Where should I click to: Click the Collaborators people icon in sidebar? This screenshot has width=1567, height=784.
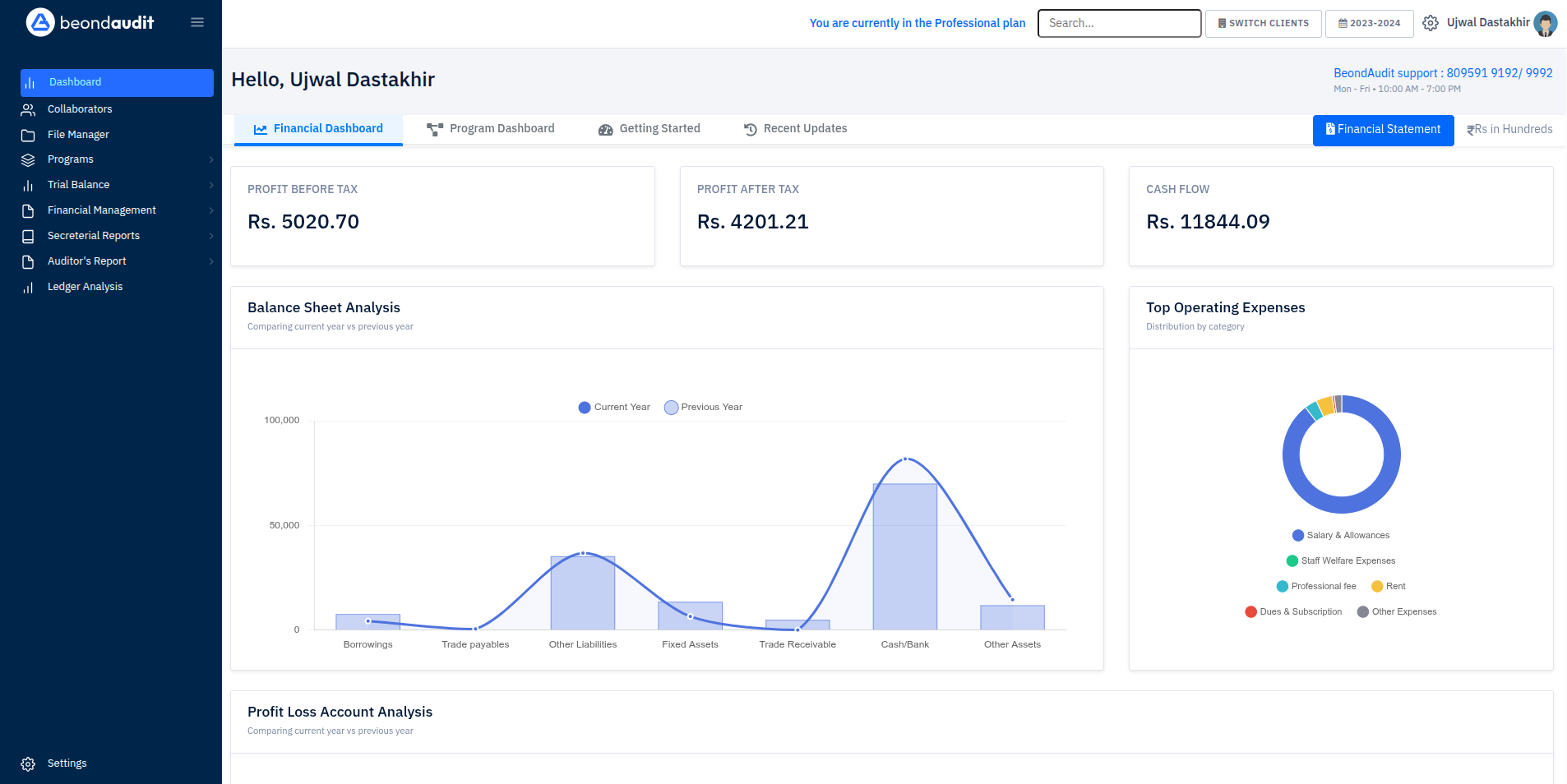click(x=28, y=109)
